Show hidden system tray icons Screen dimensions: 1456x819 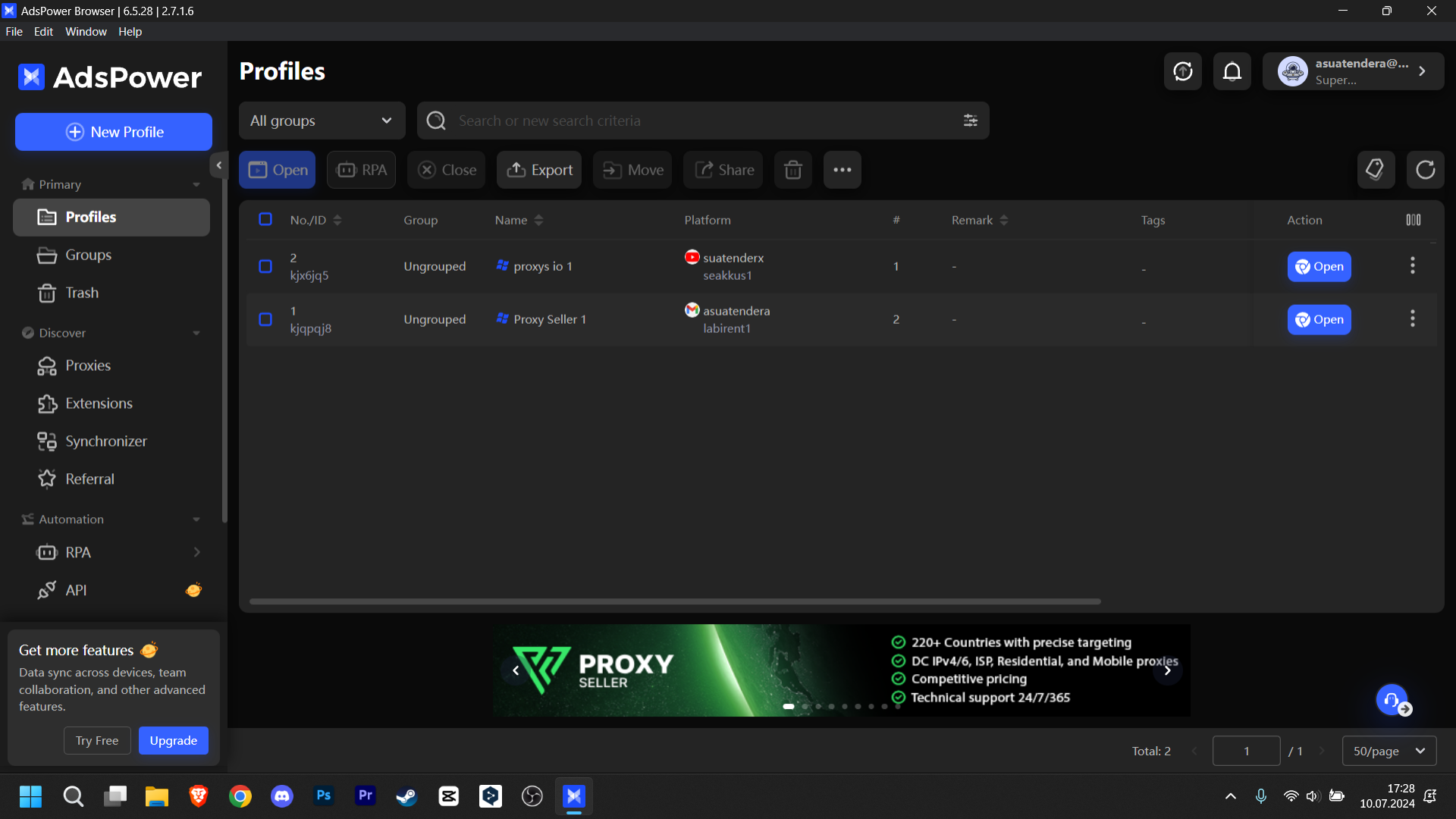click(1230, 796)
